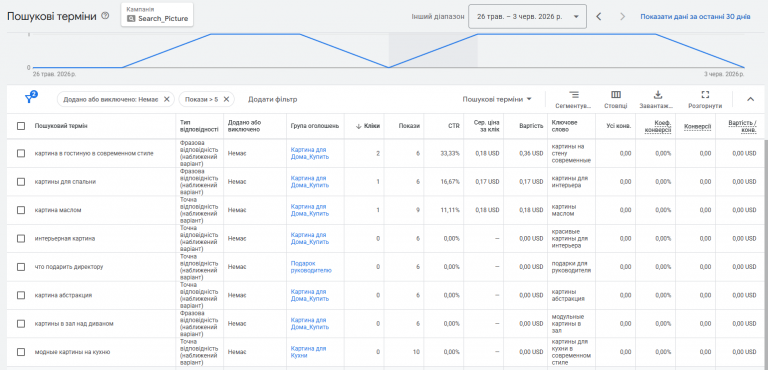This screenshot has width=768, height=370.
Task: Open 'Картина для Дома_Купить' link in 'картины для спальни' row
Action: pos(310,182)
